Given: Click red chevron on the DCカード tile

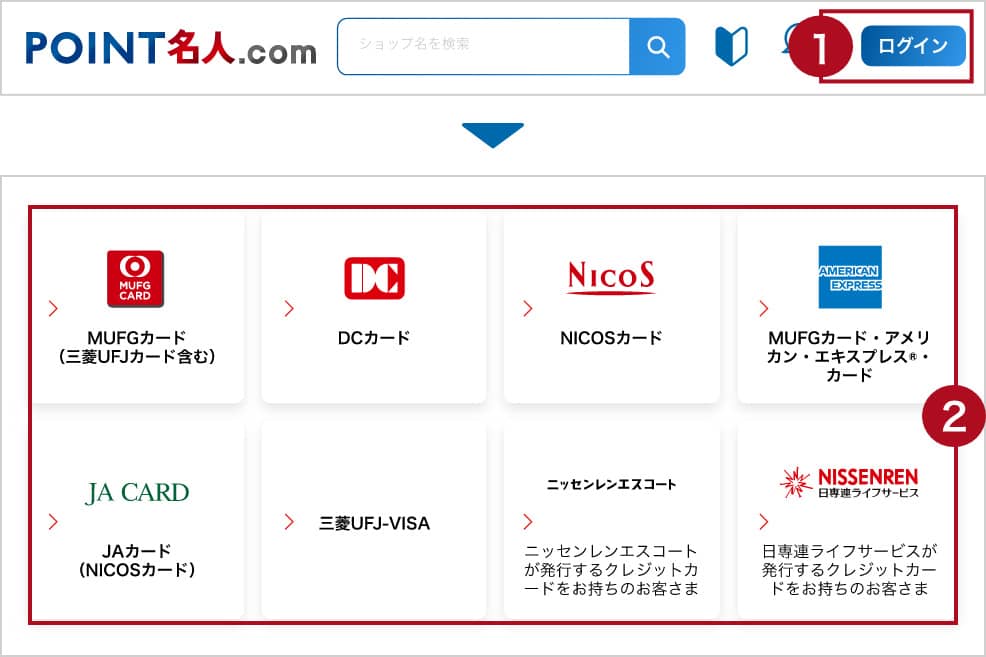Looking at the screenshot, I should tap(289, 308).
